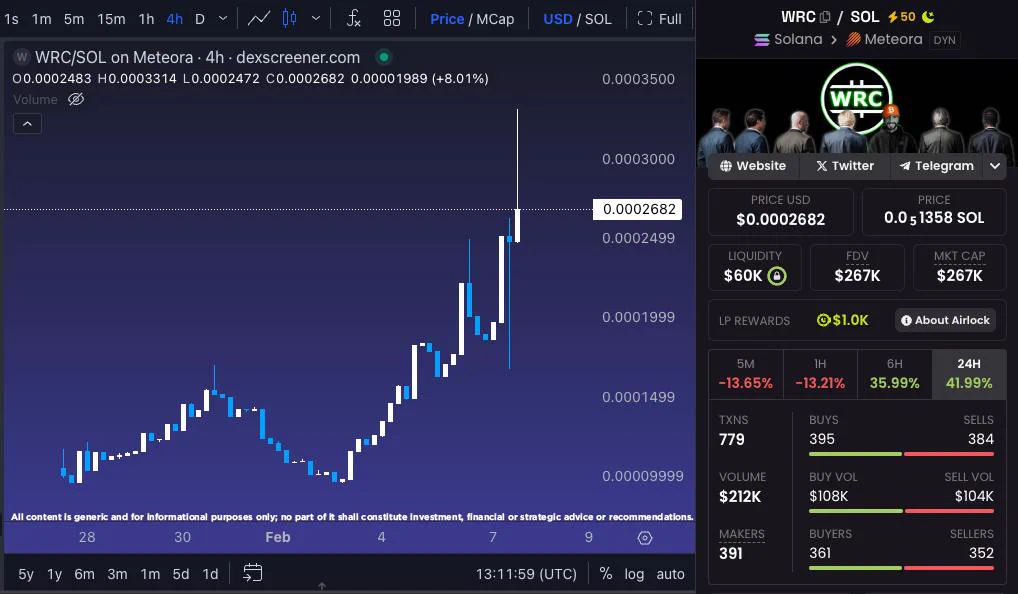1018x594 pixels.
Task: Set chart range to 1y
Action: [55, 574]
